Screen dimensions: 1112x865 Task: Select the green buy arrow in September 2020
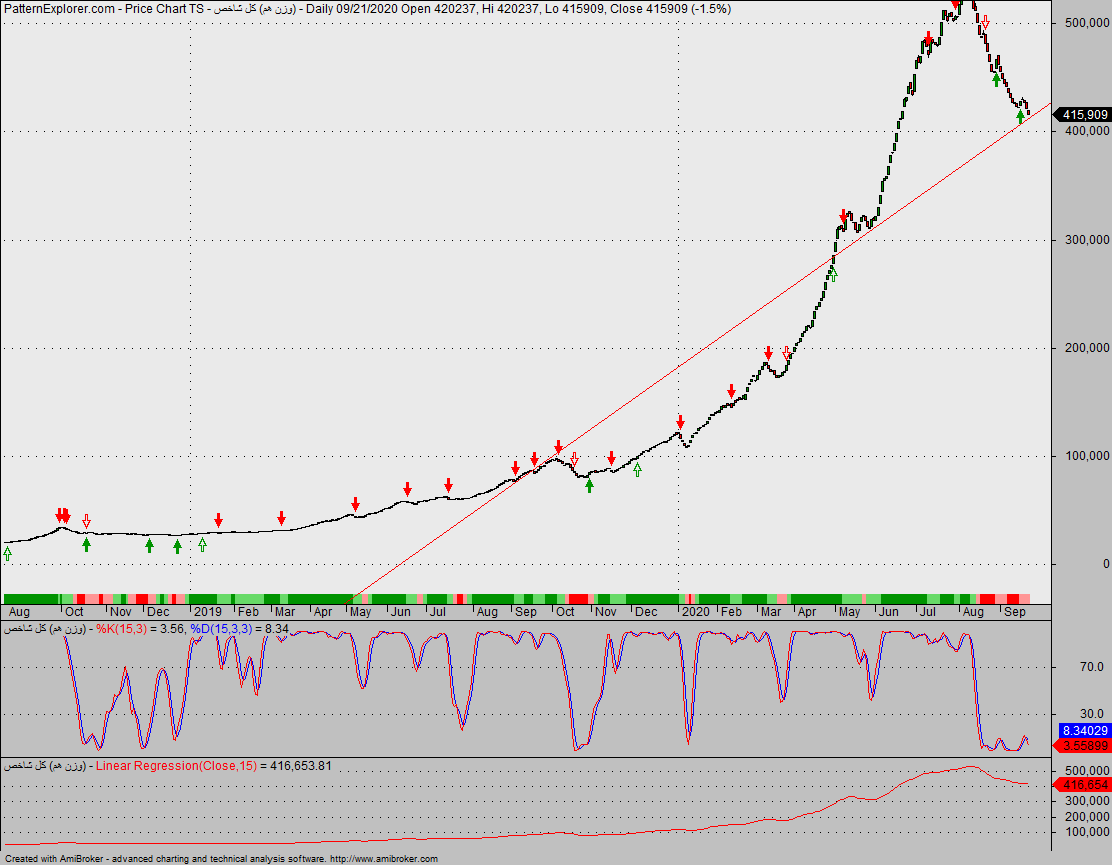[x=1021, y=117]
